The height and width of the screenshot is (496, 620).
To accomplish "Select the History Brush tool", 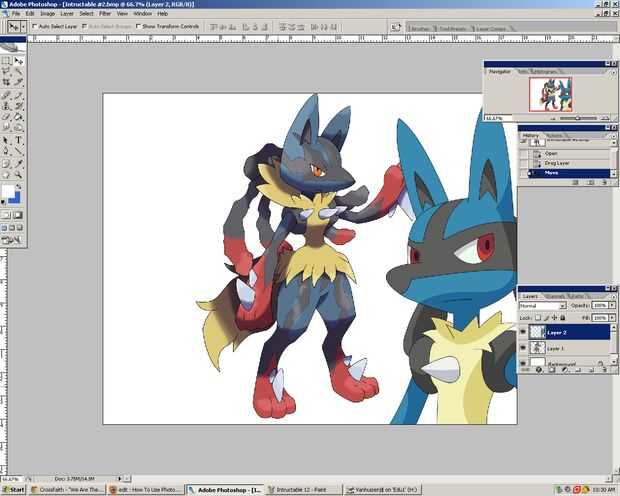I will point(18,106).
